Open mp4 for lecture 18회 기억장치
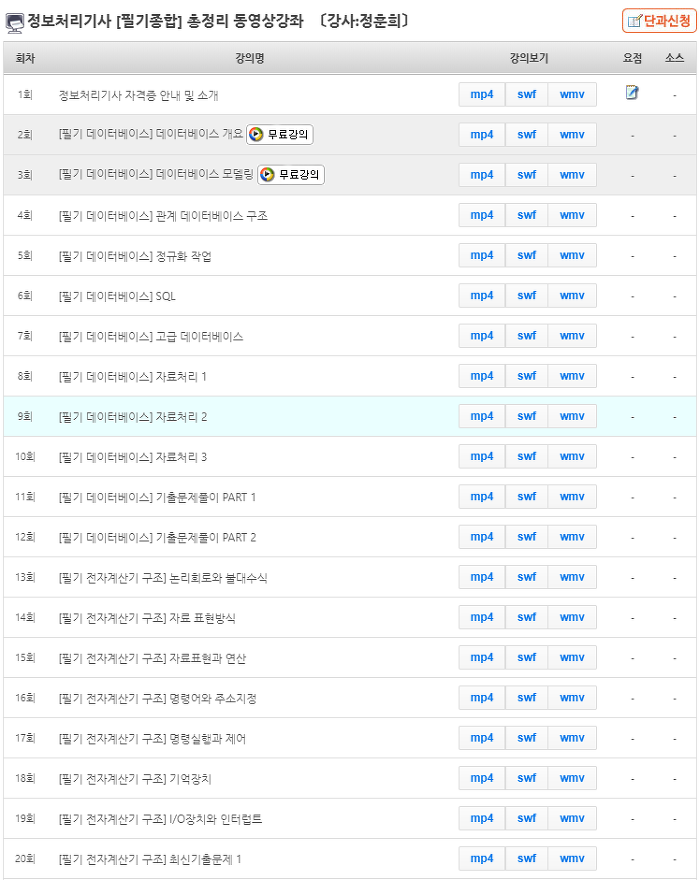The width and height of the screenshot is (700, 880). [x=482, y=778]
